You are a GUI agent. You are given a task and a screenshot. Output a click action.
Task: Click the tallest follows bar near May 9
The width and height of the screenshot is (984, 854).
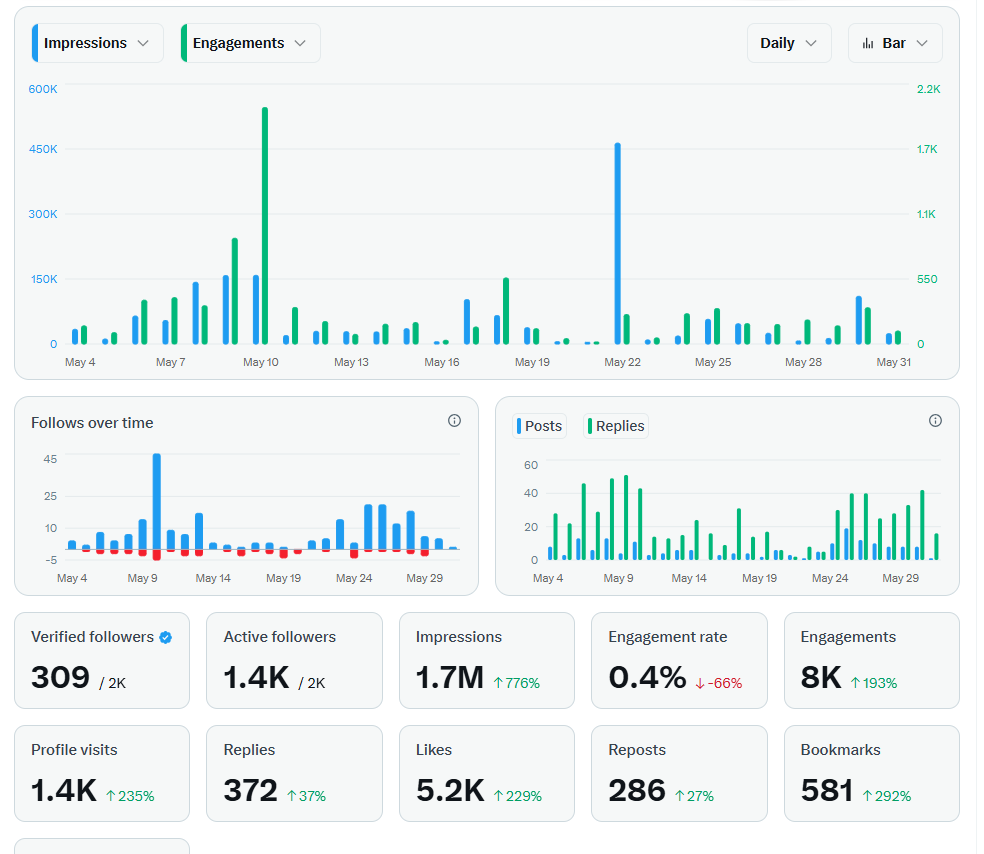pos(157,501)
